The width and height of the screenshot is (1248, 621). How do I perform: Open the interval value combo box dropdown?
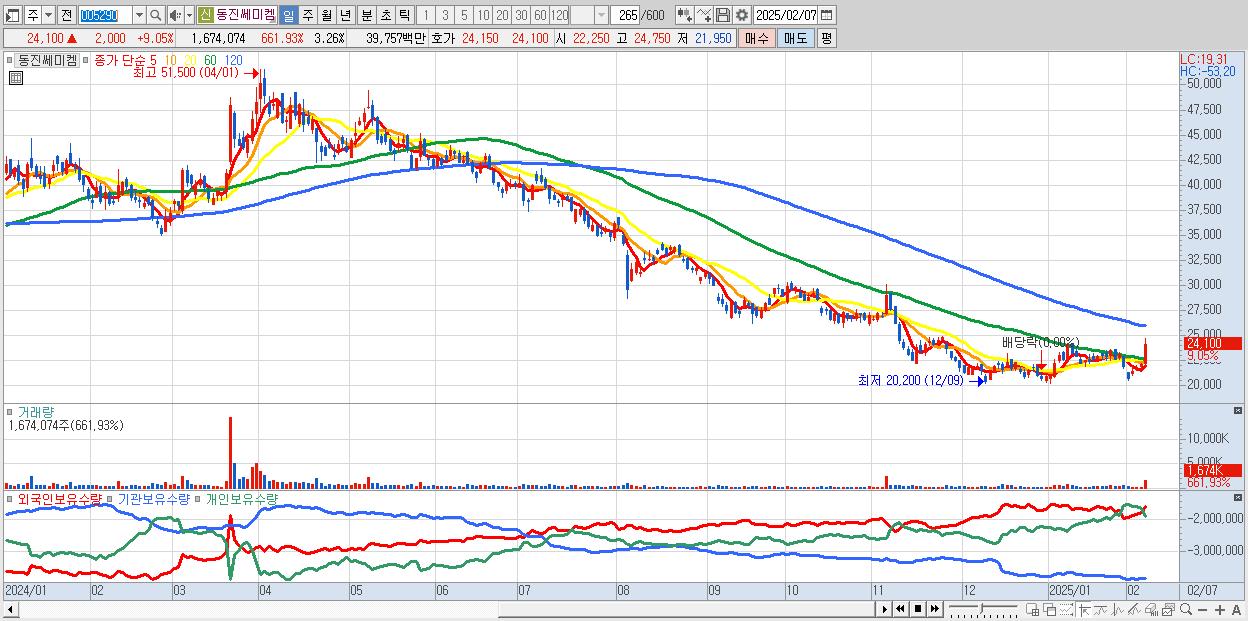tap(601, 15)
